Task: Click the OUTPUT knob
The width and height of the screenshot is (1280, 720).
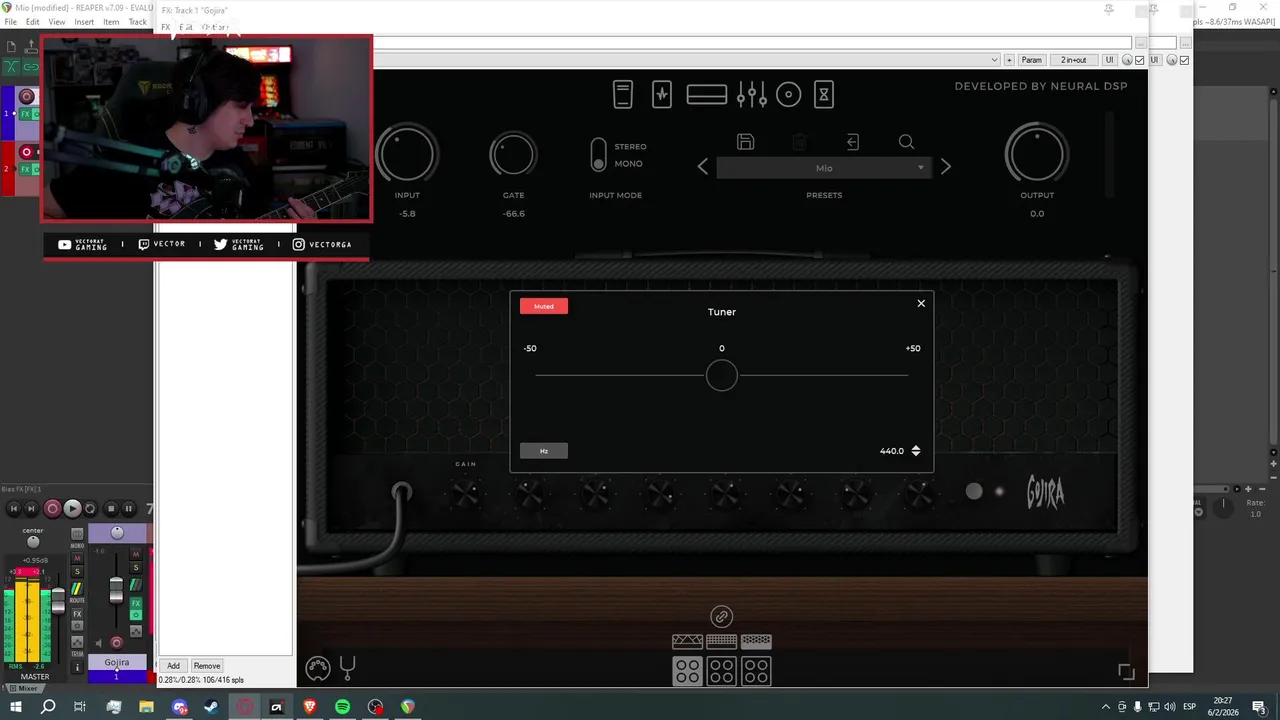Action: 1037,155
